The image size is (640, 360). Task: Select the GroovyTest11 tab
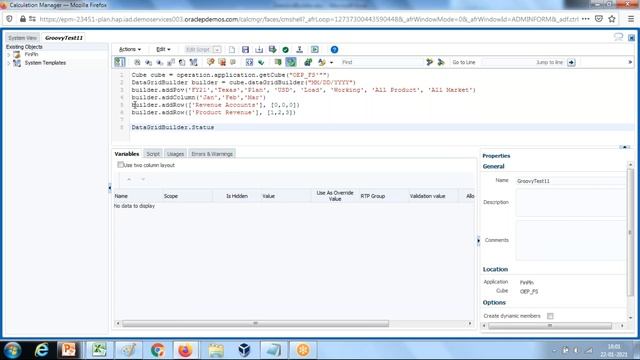tap(64, 38)
